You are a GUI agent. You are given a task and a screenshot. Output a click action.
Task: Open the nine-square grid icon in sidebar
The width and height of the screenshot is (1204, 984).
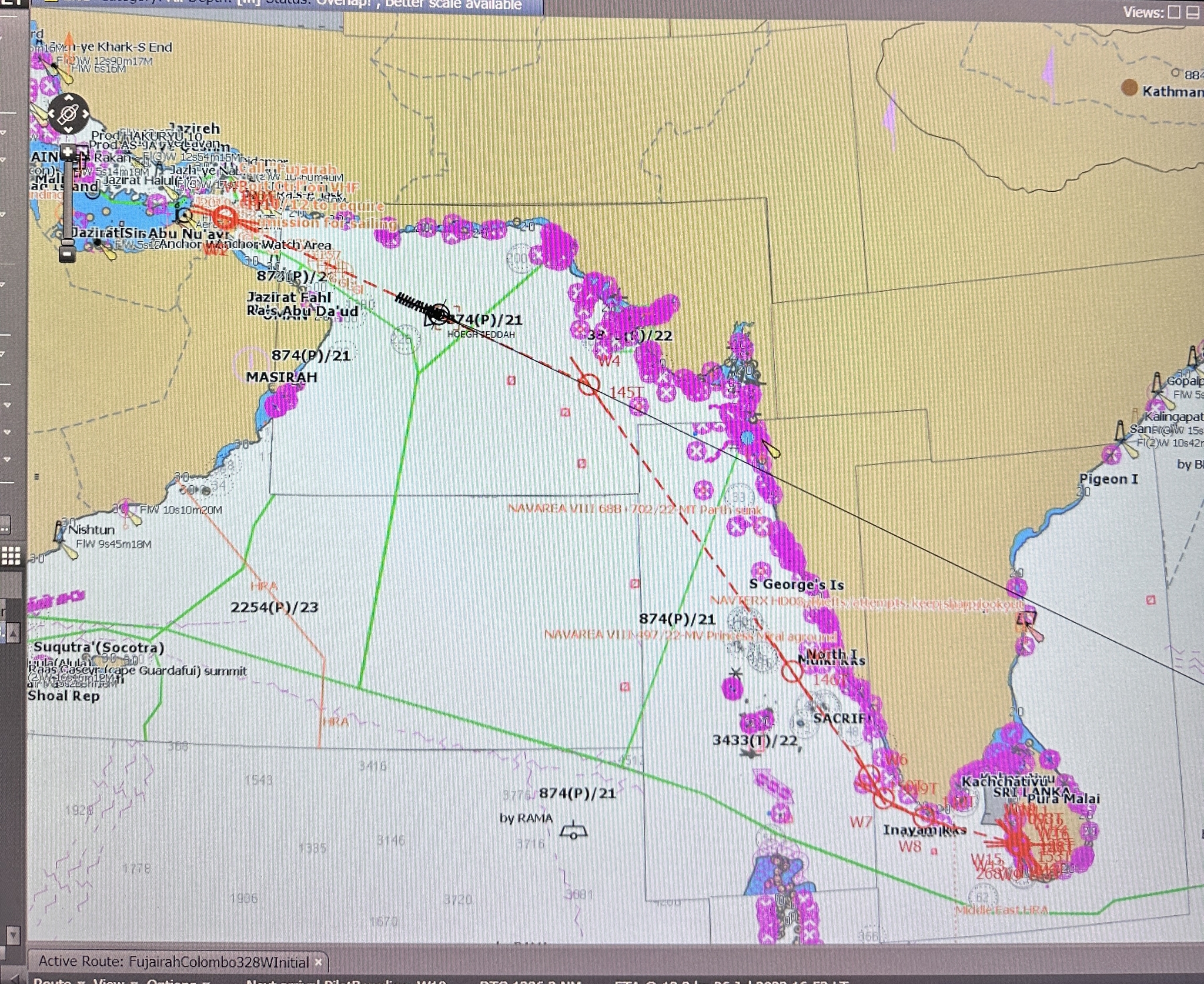(11, 555)
